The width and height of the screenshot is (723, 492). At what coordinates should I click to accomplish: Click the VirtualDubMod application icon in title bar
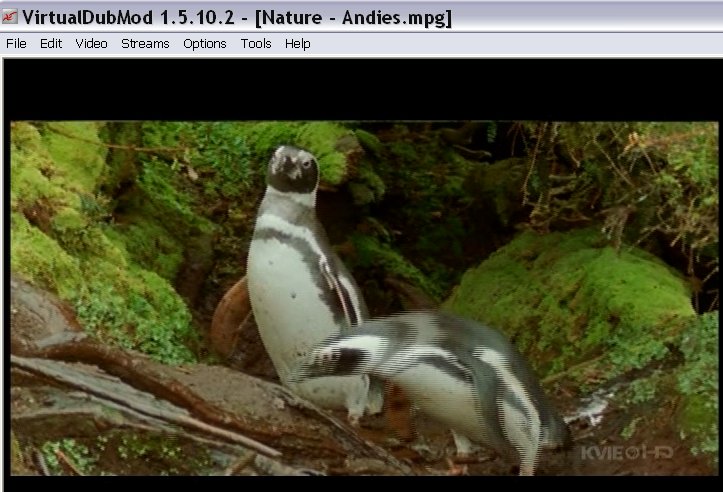pos(9,17)
